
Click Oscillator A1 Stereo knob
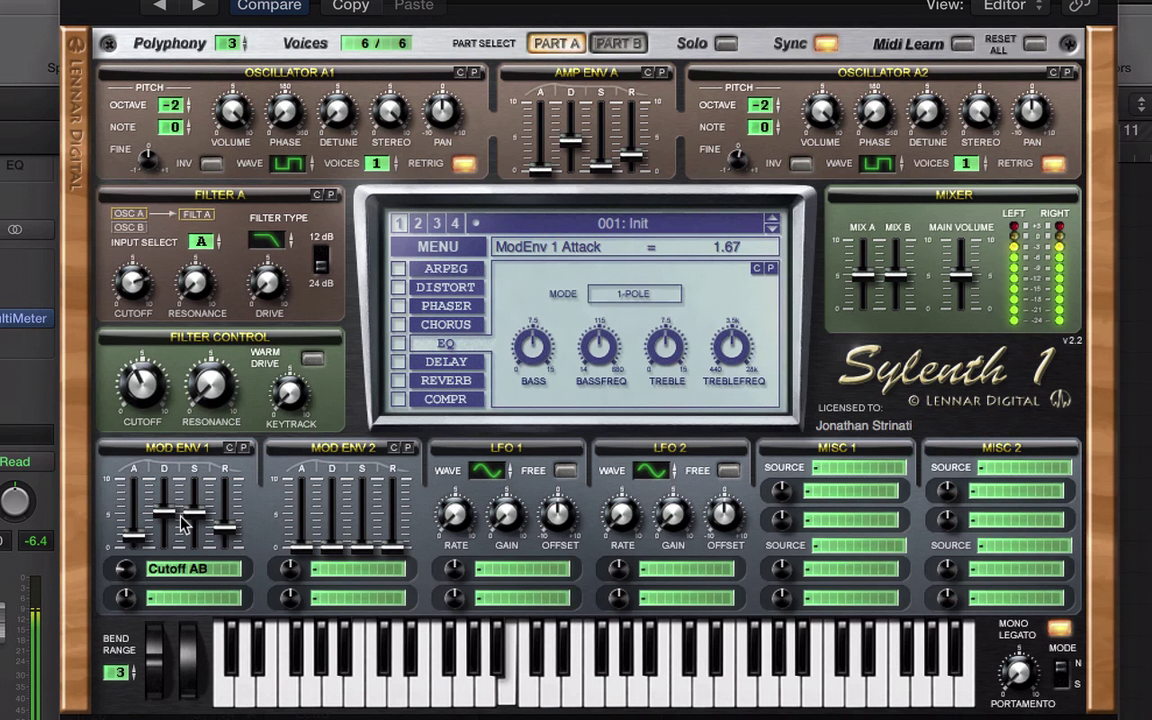coord(390,112)
